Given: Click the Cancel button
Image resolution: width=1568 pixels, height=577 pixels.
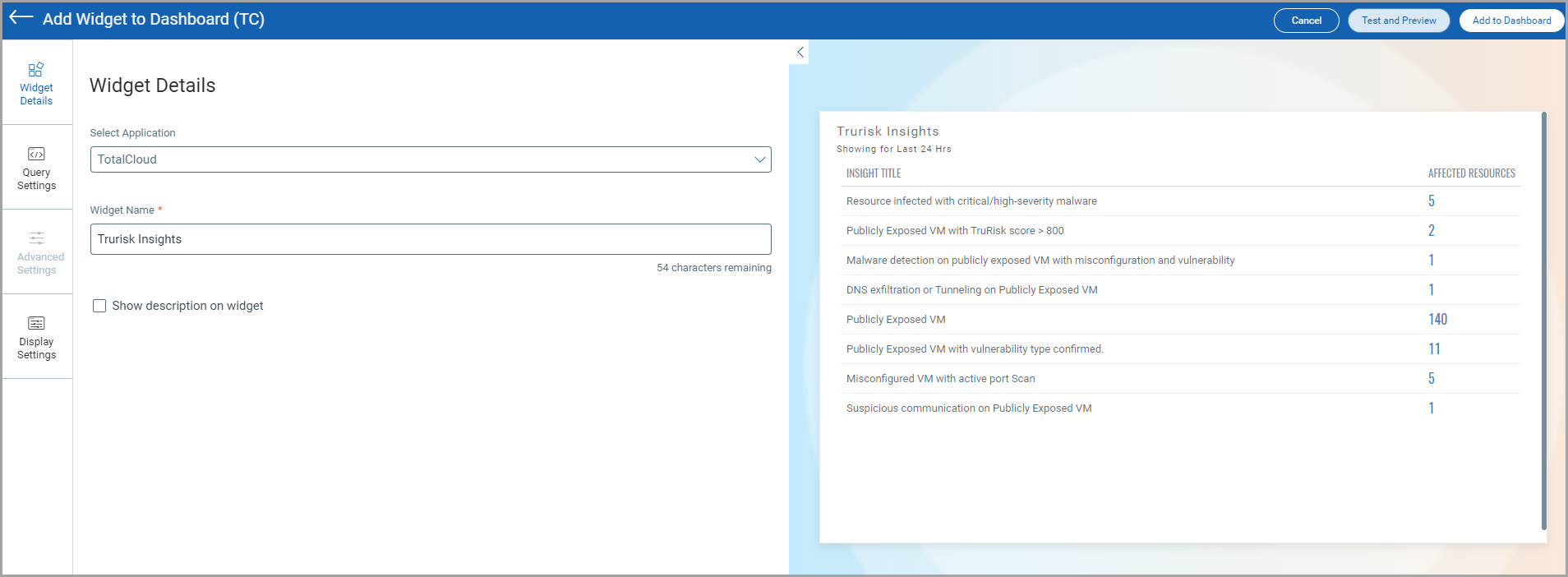Looking at the screenshot, I should click(x=1306, y=21).
